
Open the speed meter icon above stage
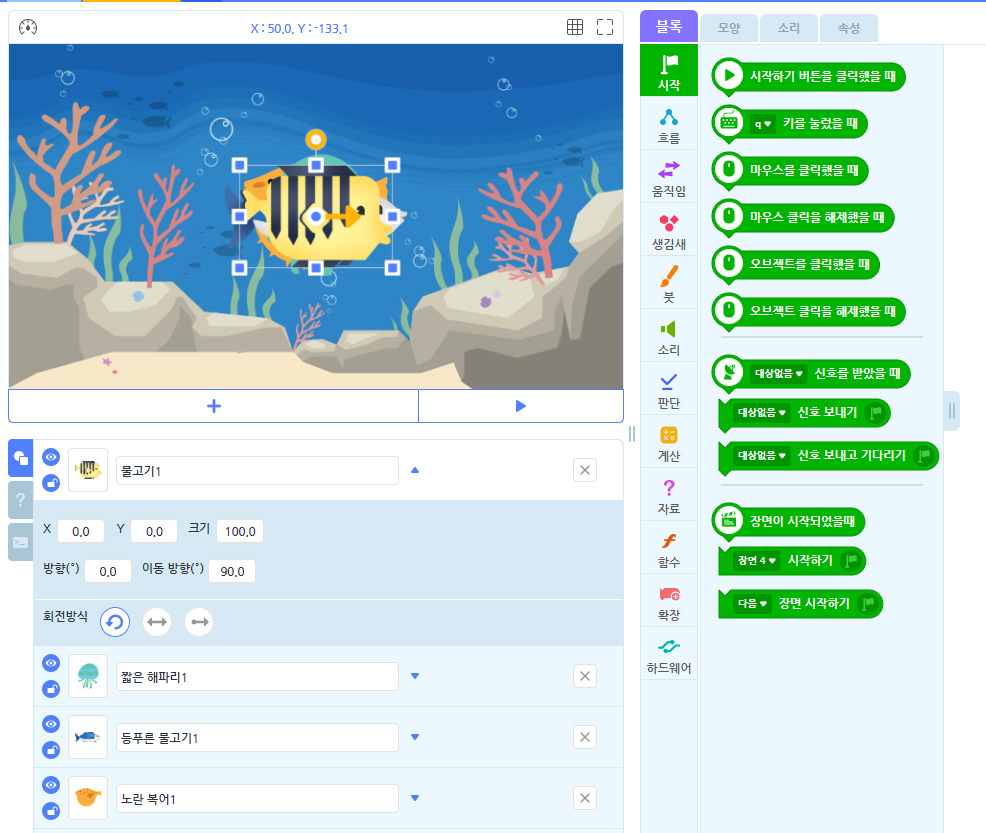pyautogui.click(x=28, y=27)
